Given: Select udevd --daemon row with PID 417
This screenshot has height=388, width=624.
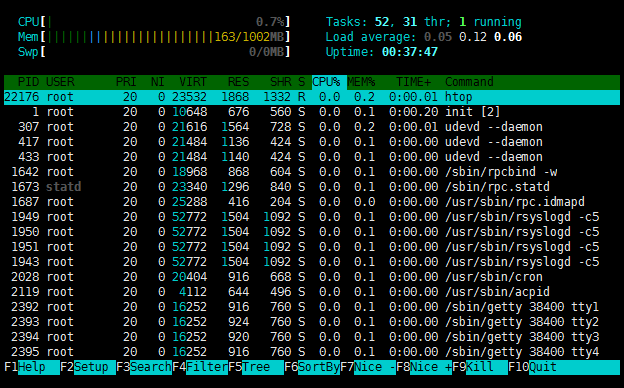Looking at the screenshot, I should pos(312,142).
